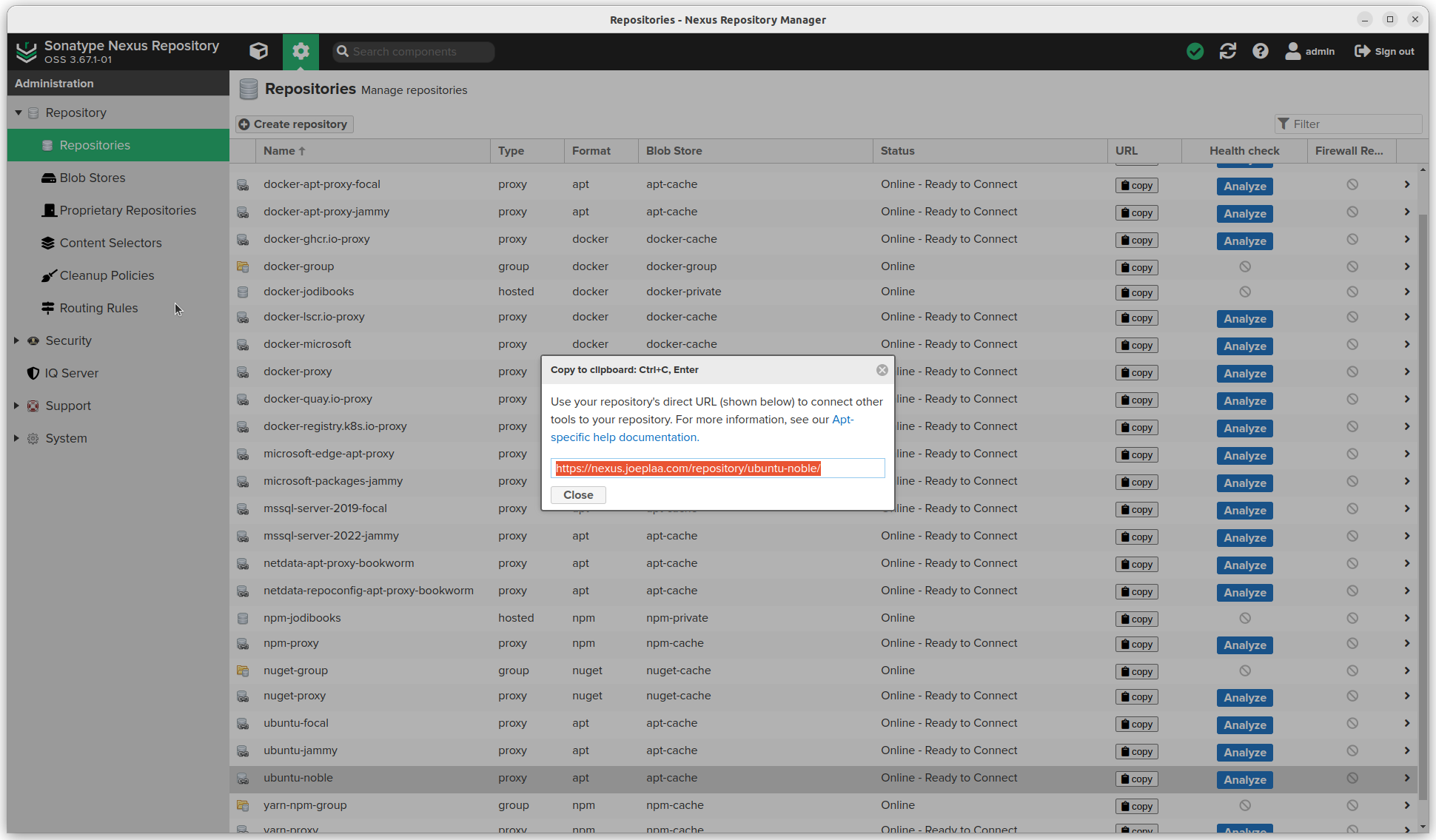Sort by the Status column header
The image size is (1436, 840).
pyautogui.click(x=990, y=151)
